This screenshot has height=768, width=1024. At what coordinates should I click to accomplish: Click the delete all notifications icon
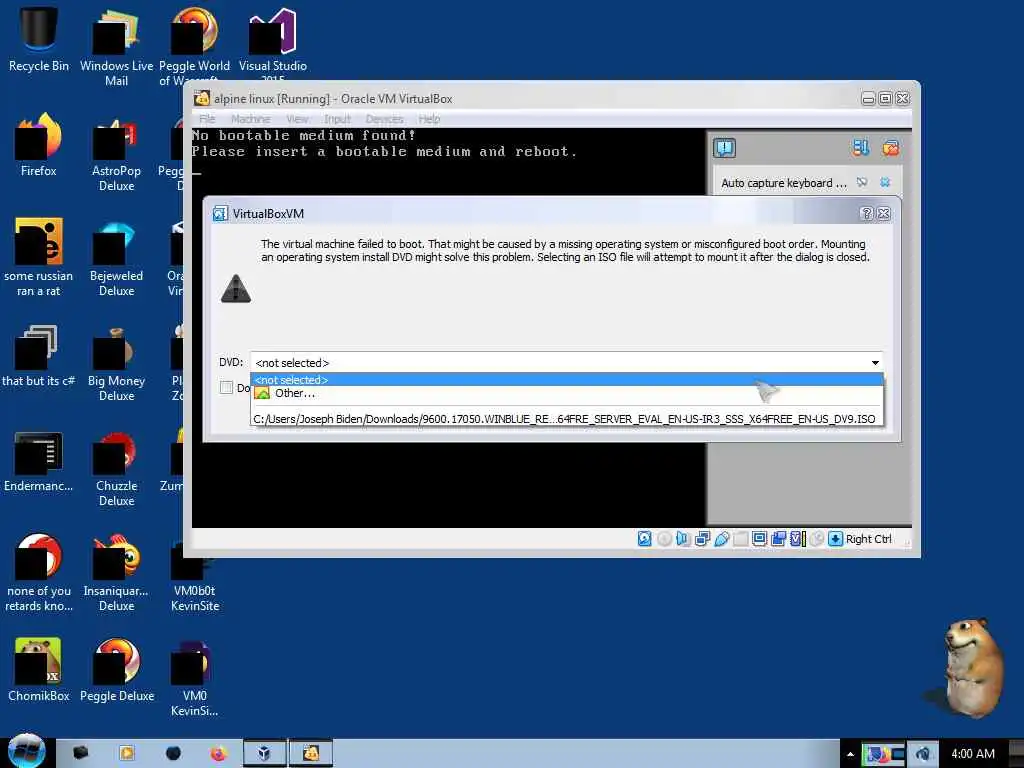(890, 148)
